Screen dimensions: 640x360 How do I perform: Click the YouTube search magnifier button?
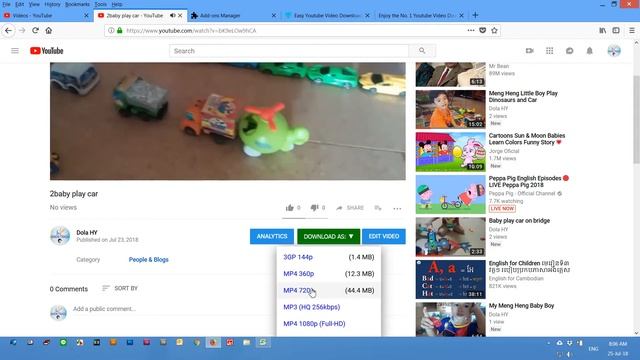click(x=422, y=51)
